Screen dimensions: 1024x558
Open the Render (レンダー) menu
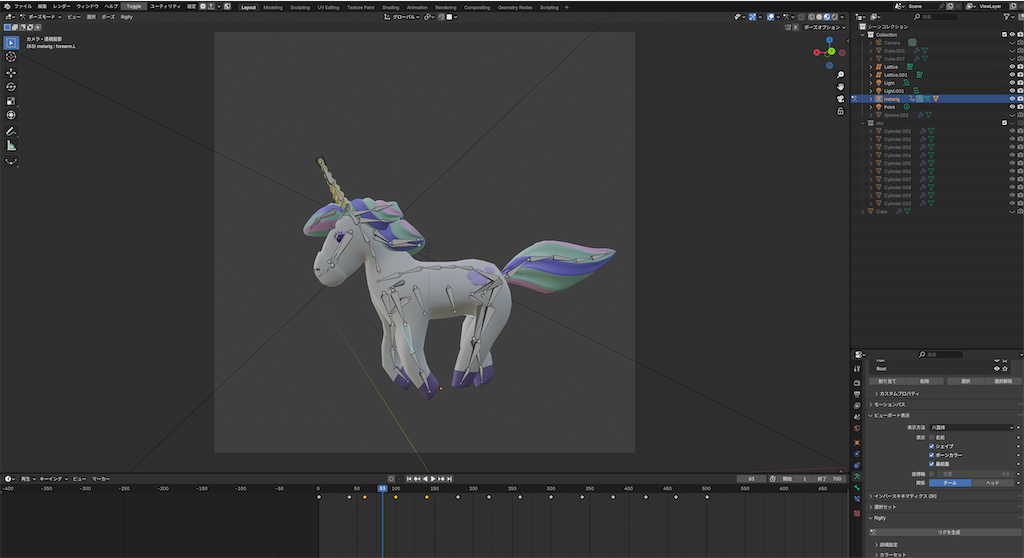click(x=61, y=6)
